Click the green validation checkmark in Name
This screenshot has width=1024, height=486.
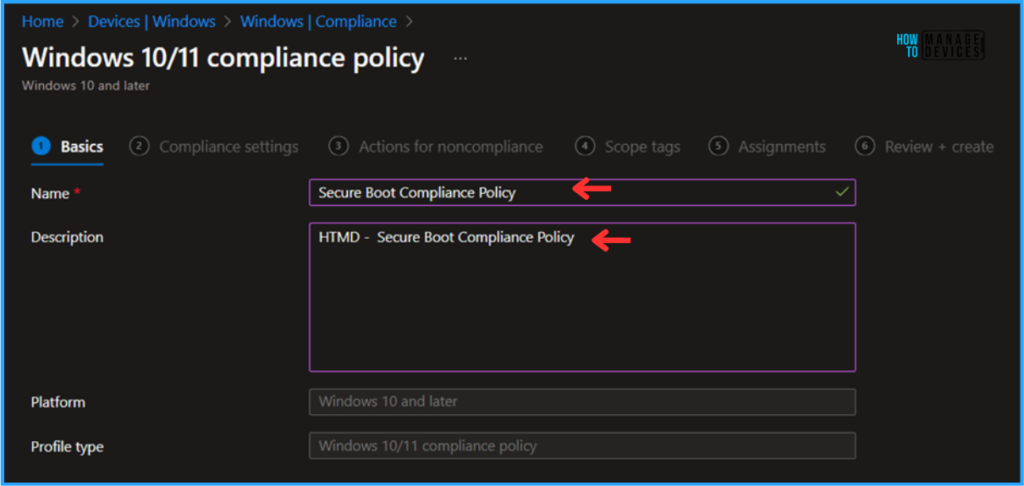pos(842,192)
